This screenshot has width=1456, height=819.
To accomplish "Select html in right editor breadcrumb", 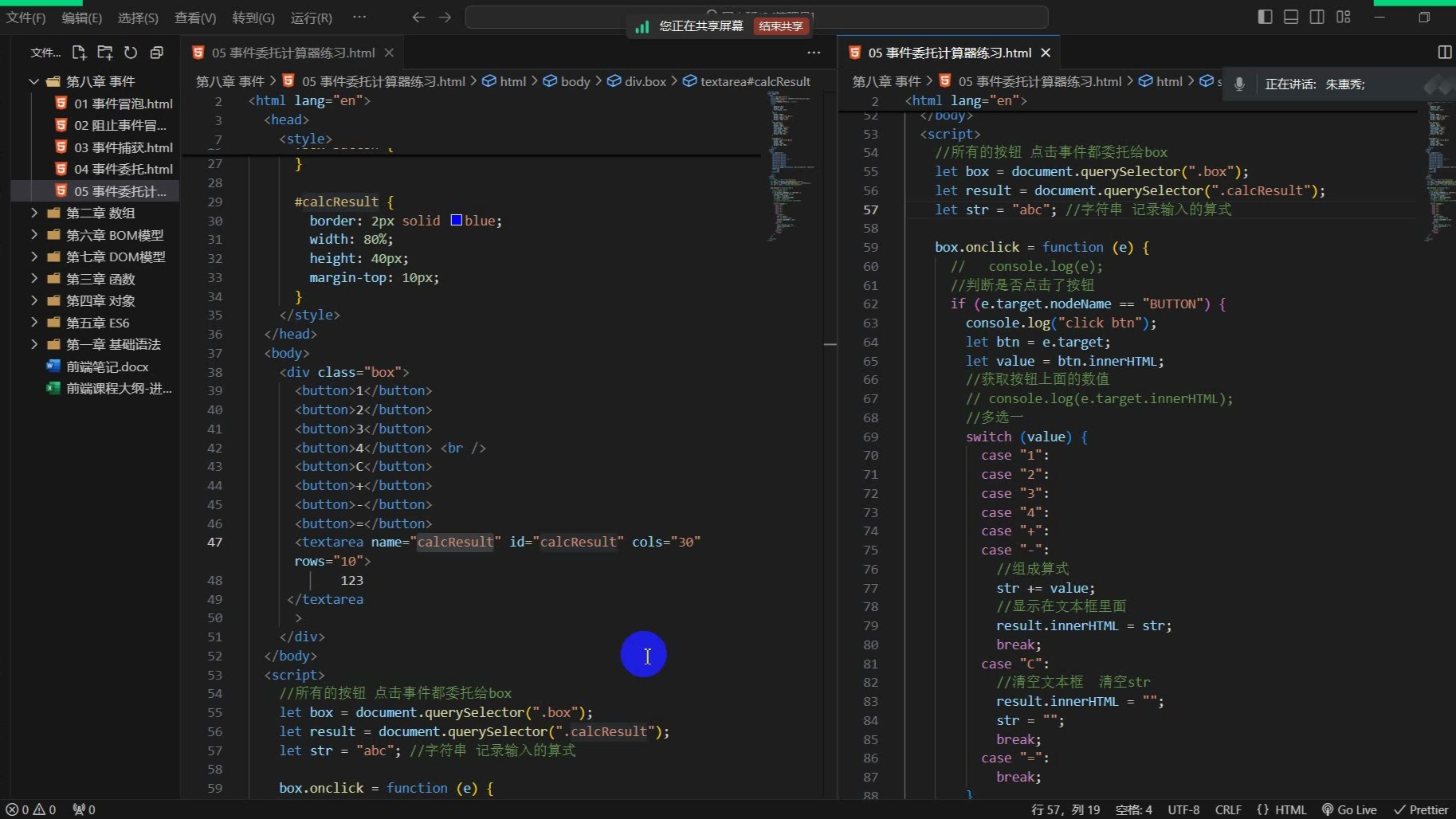I will (x=1160, y=81).
